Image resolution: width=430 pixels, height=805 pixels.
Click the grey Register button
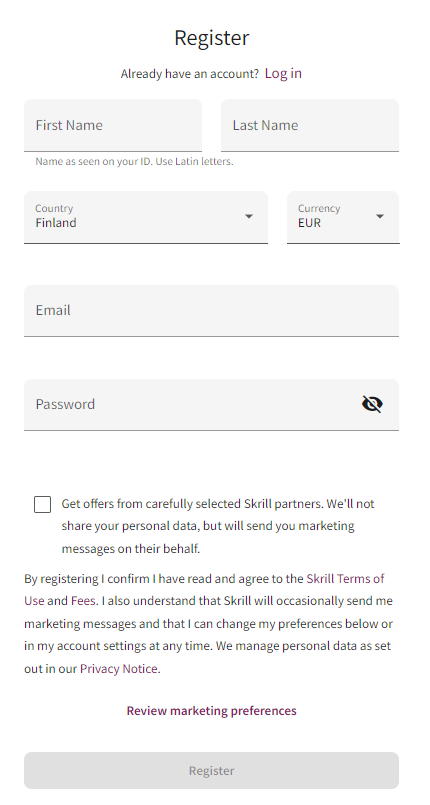[211, 771]
